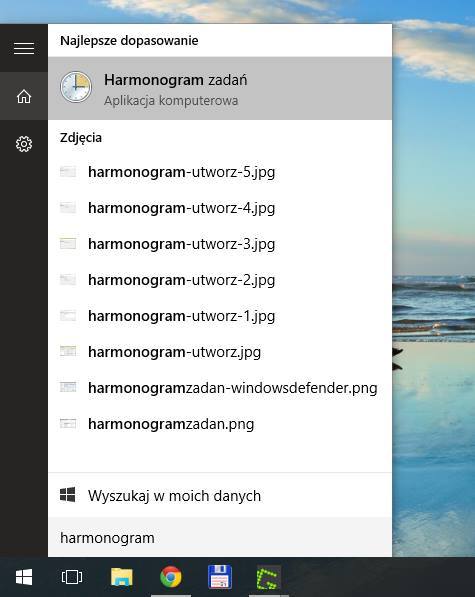475x597 pixels.
Task: Click thumbnail of harmonogram-utworz-3.jpg
Action: [68, 244]
